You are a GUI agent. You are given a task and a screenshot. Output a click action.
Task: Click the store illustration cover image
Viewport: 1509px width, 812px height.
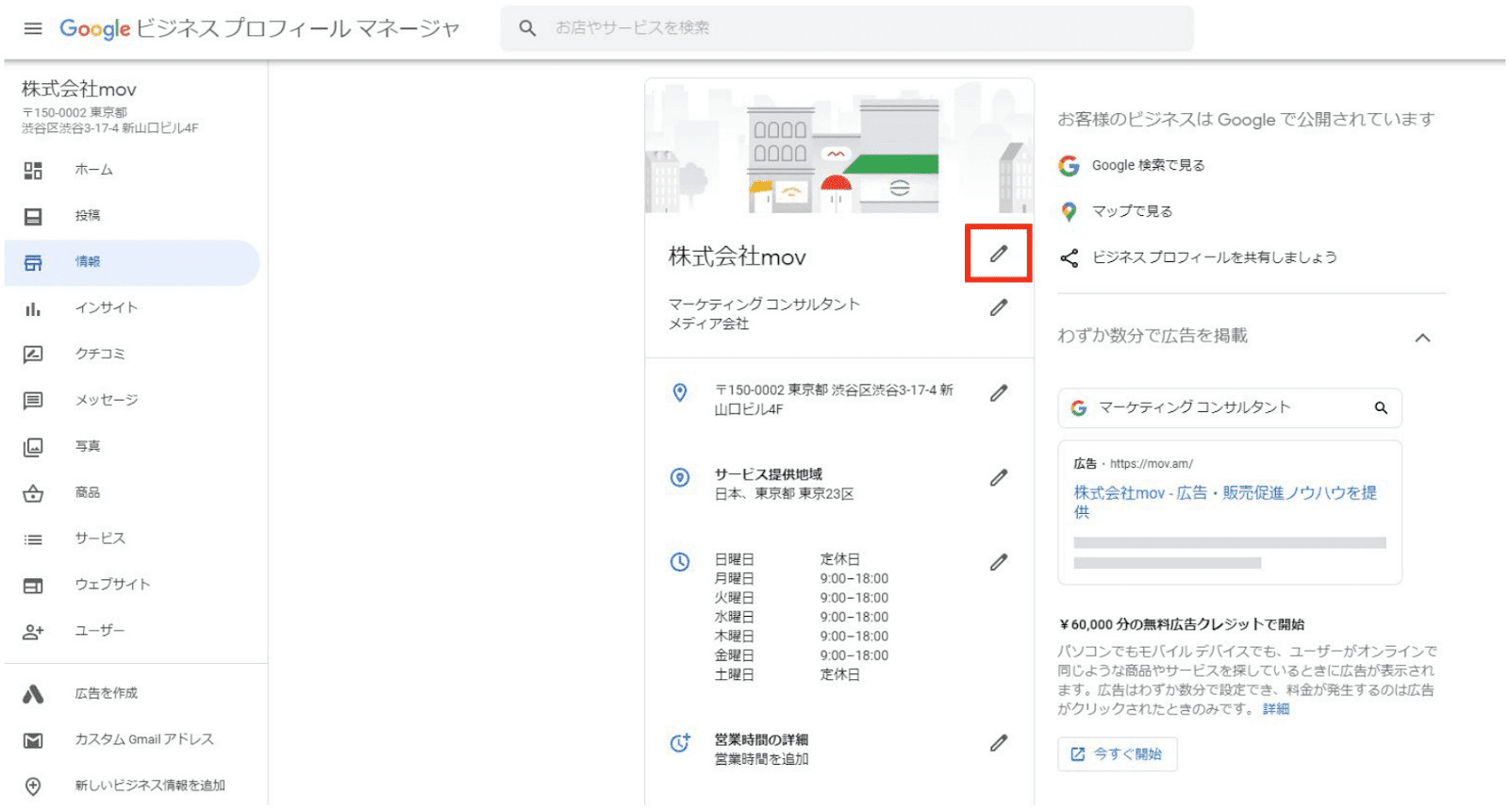pos(839,147)
